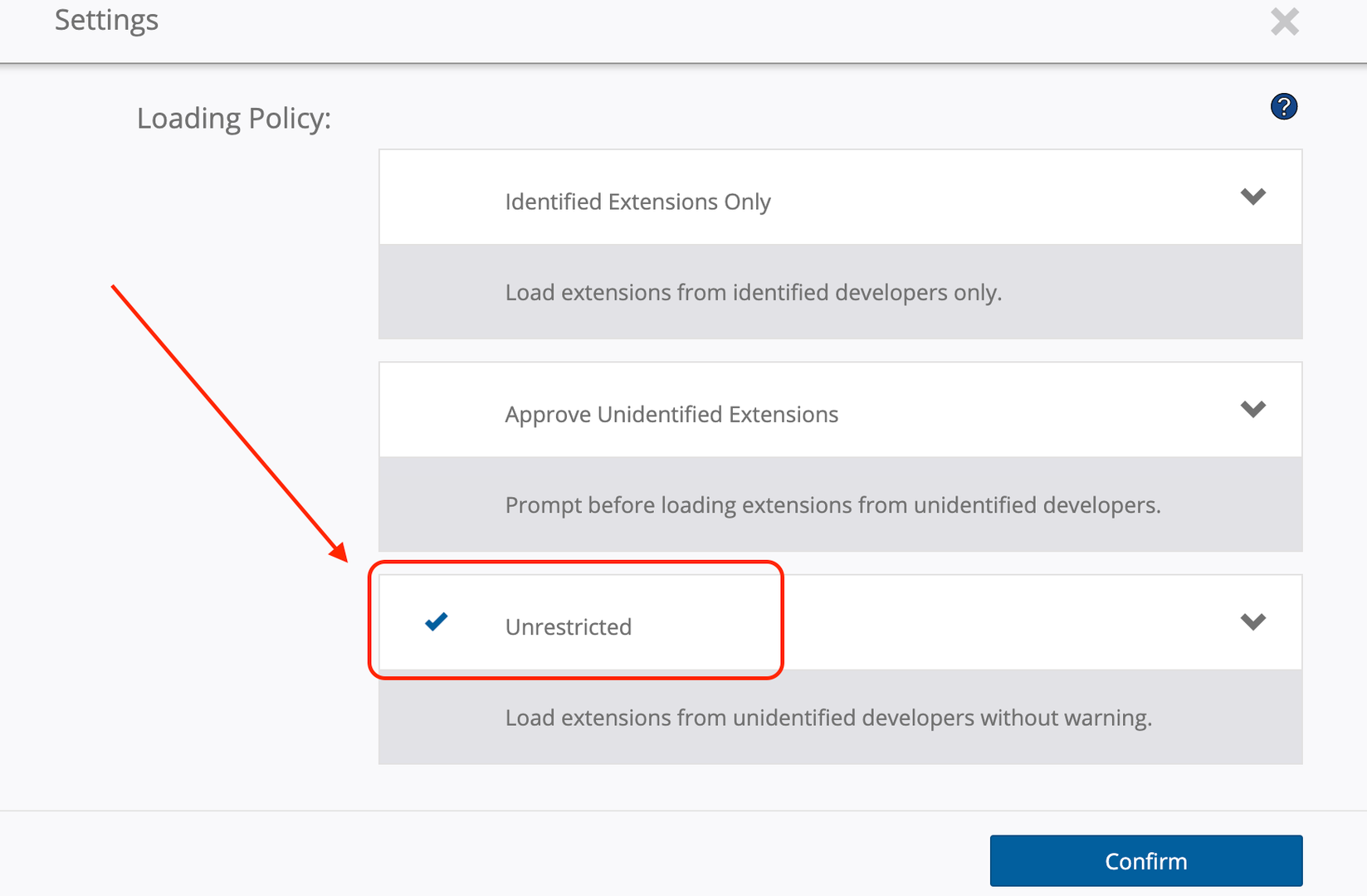This screenshot has height=896, width=1367.
Task: Click the blue checkmark beside Unrestricted
Action: coord(437,621)
